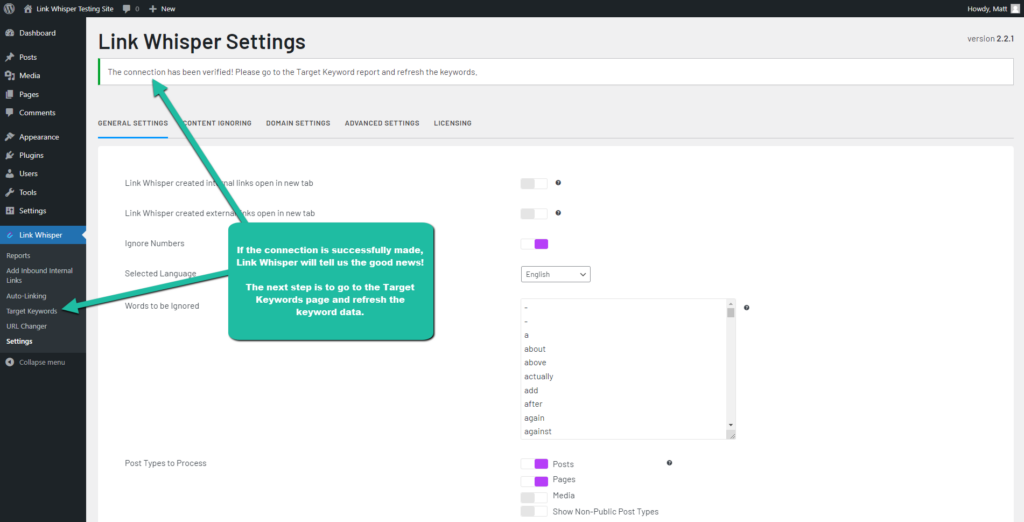Disable the Ignore Numbers switch

tap(534, 244)
